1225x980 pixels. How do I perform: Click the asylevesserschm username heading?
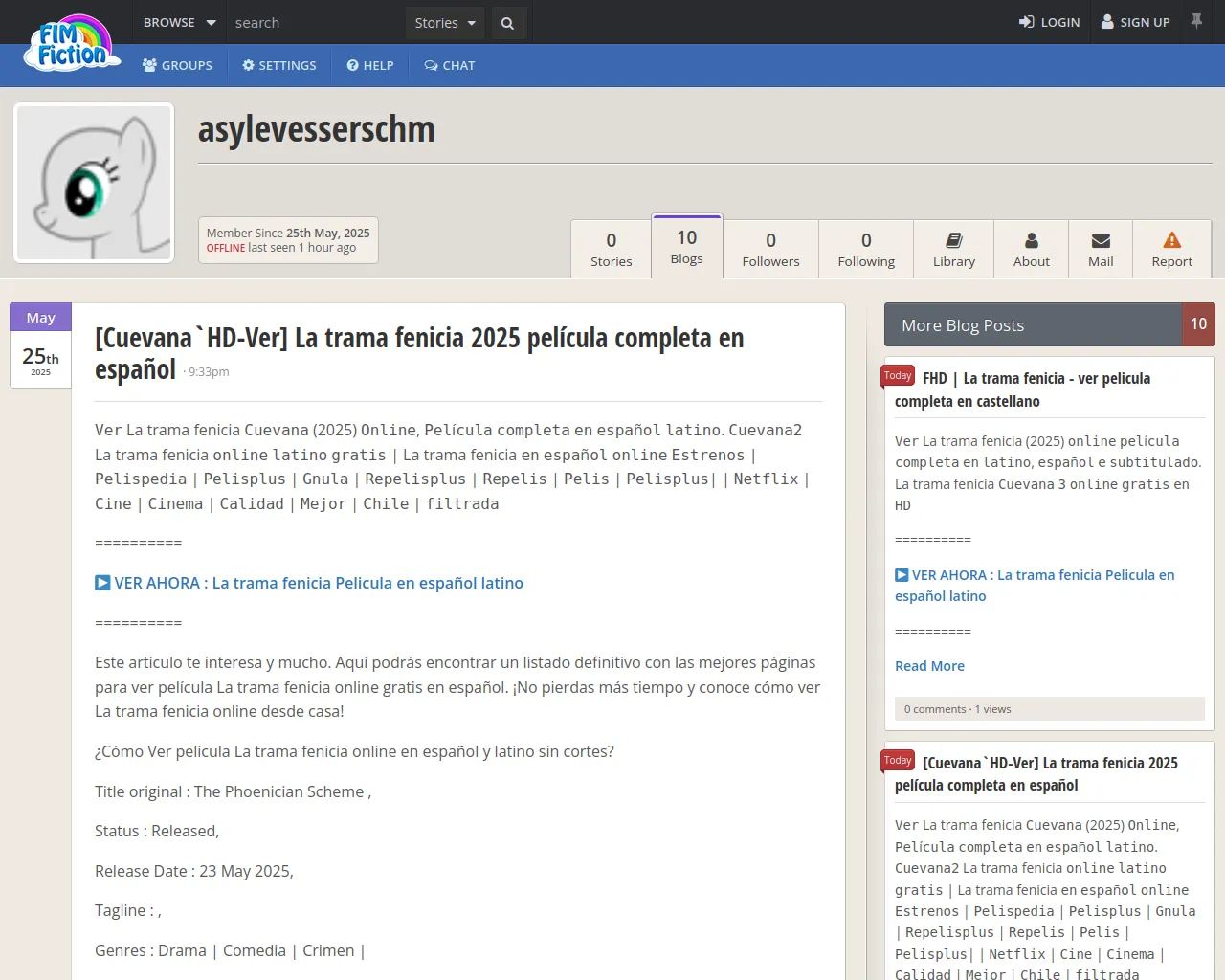click(x=317, y=129)
